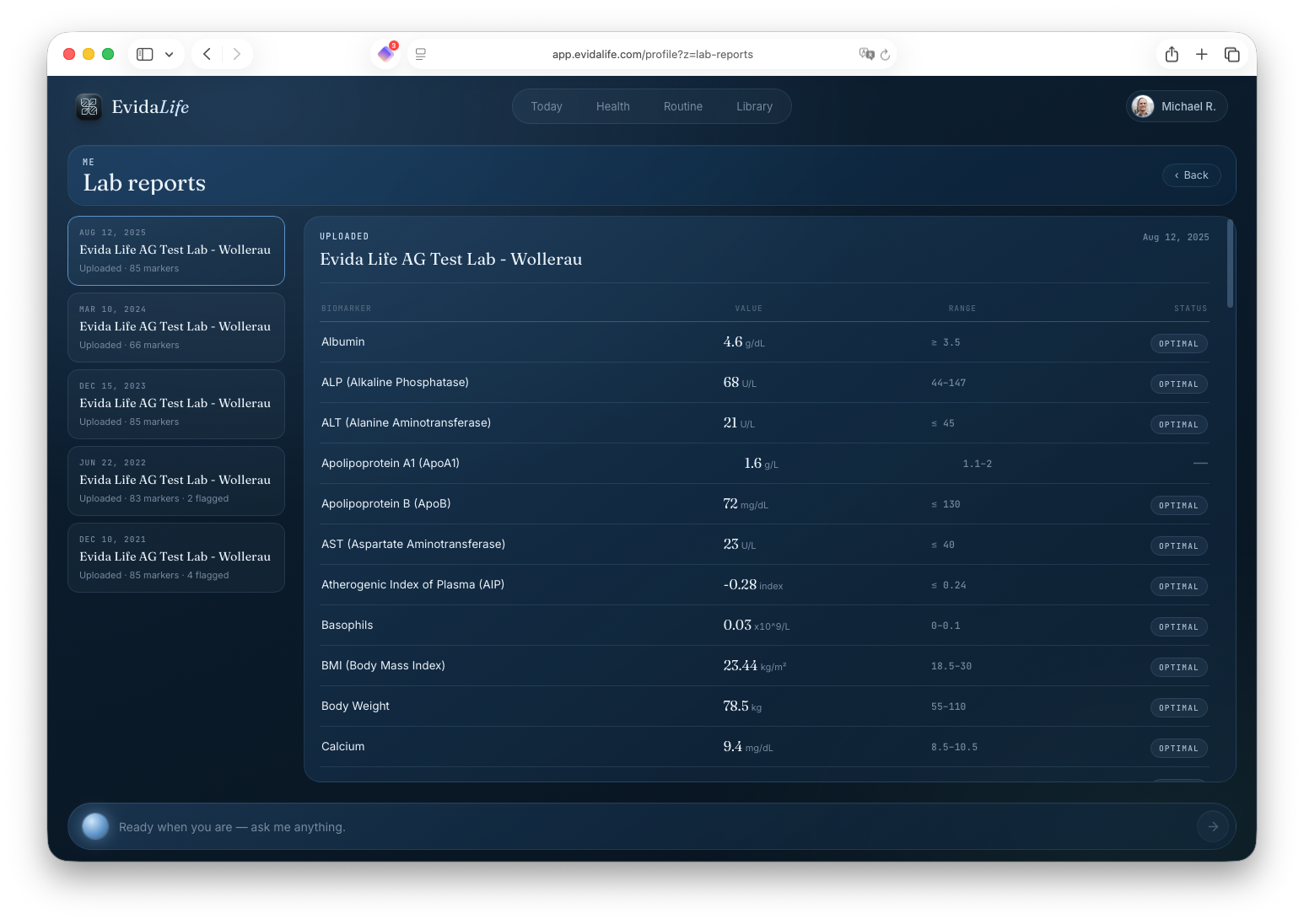Click the lab report panel scrollbar
Viewport: 1304px width, 924px height.
point(1231,264)
